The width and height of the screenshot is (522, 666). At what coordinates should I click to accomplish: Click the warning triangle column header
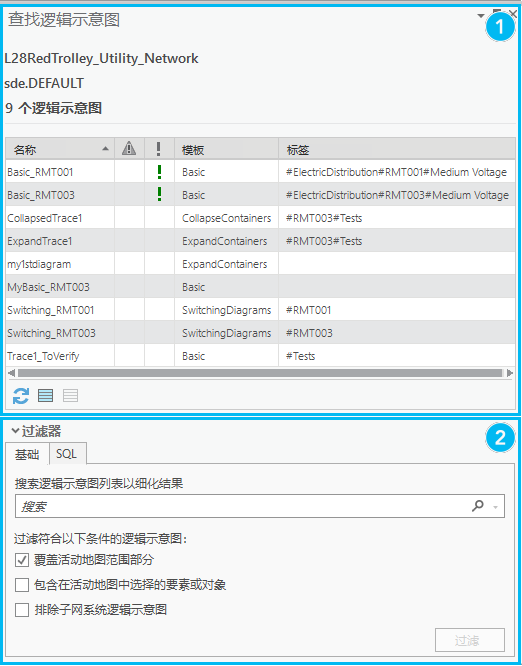129,149
